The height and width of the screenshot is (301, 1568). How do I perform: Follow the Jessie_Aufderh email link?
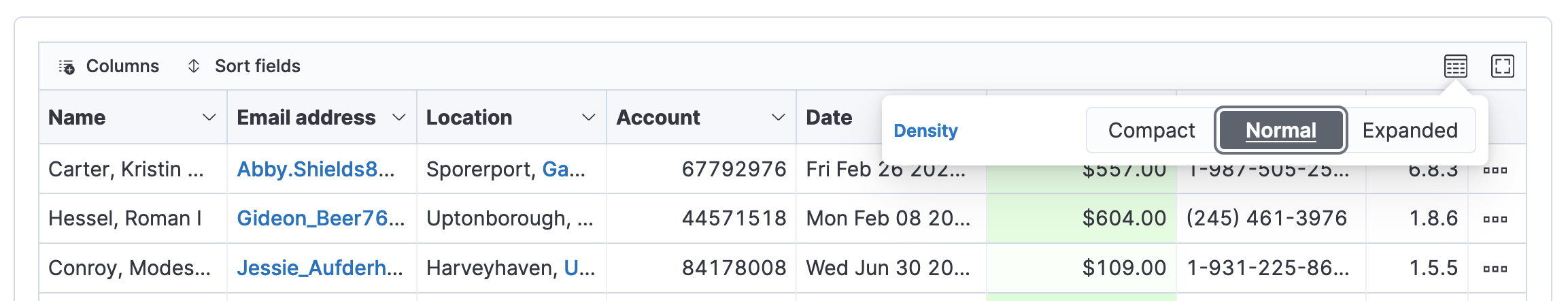320,268
